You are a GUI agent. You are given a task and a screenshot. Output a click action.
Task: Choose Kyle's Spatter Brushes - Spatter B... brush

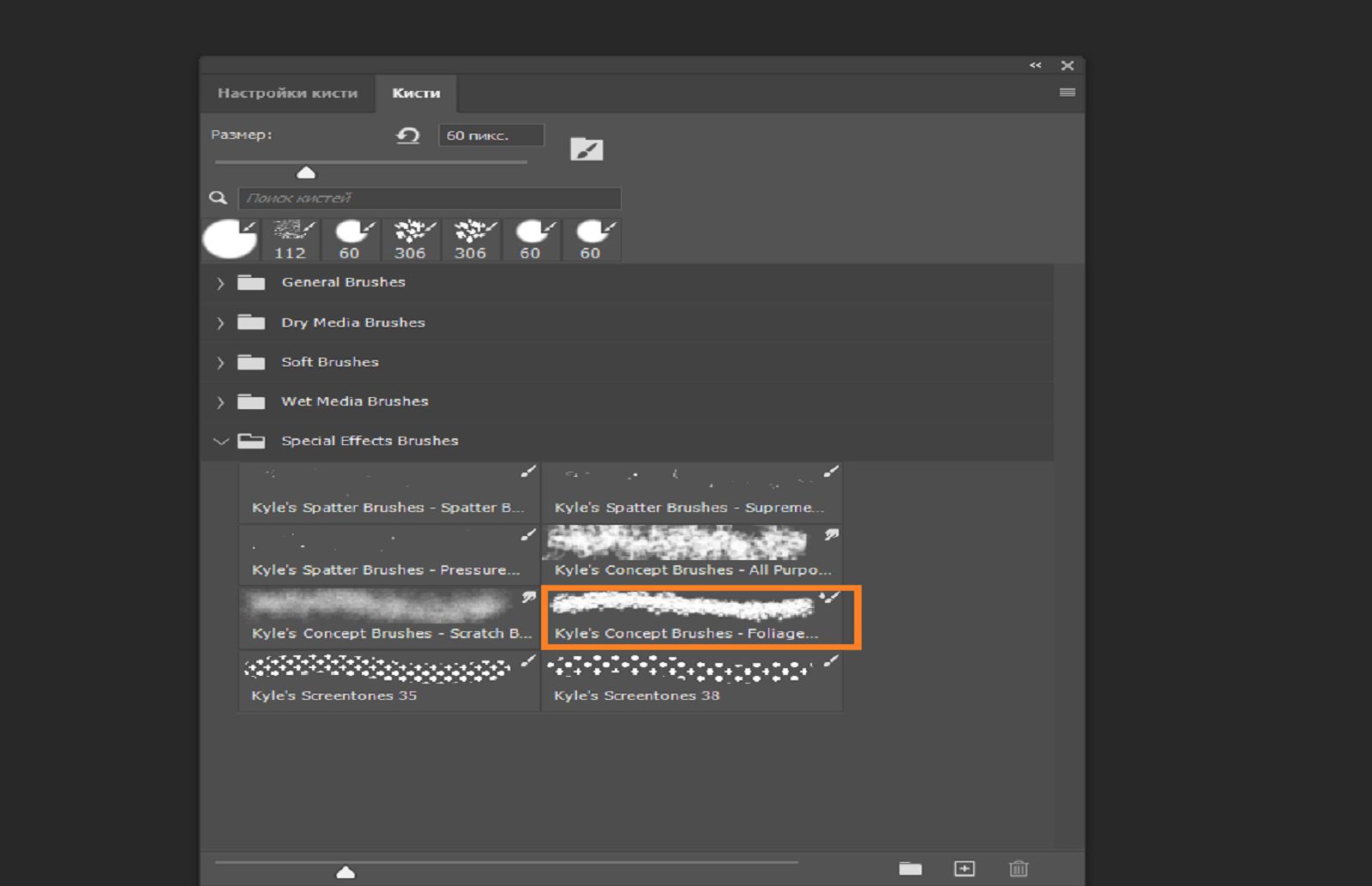click(389, 492)
